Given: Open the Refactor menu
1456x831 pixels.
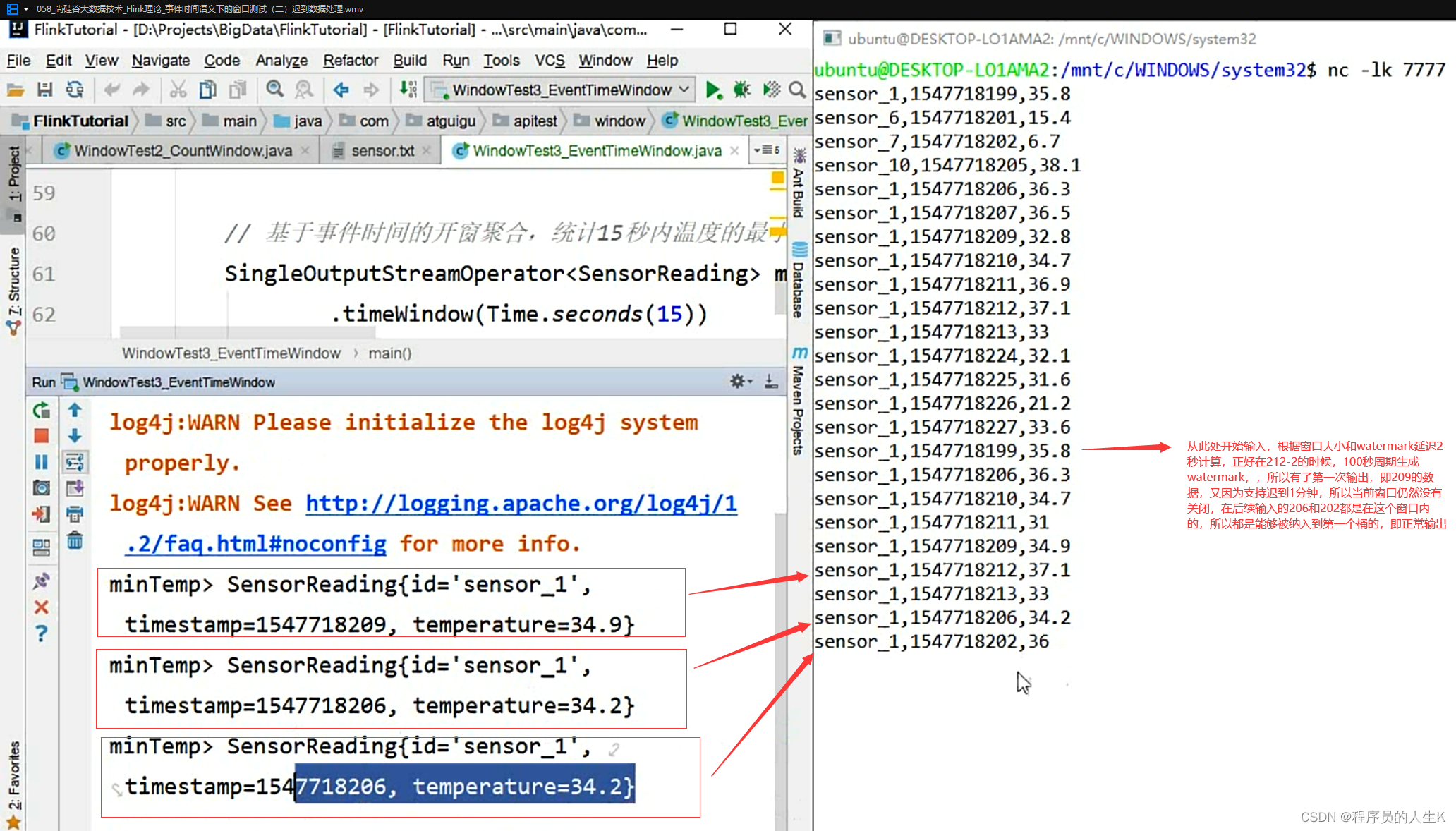Looking at the screenshot, I should (350, 61).
